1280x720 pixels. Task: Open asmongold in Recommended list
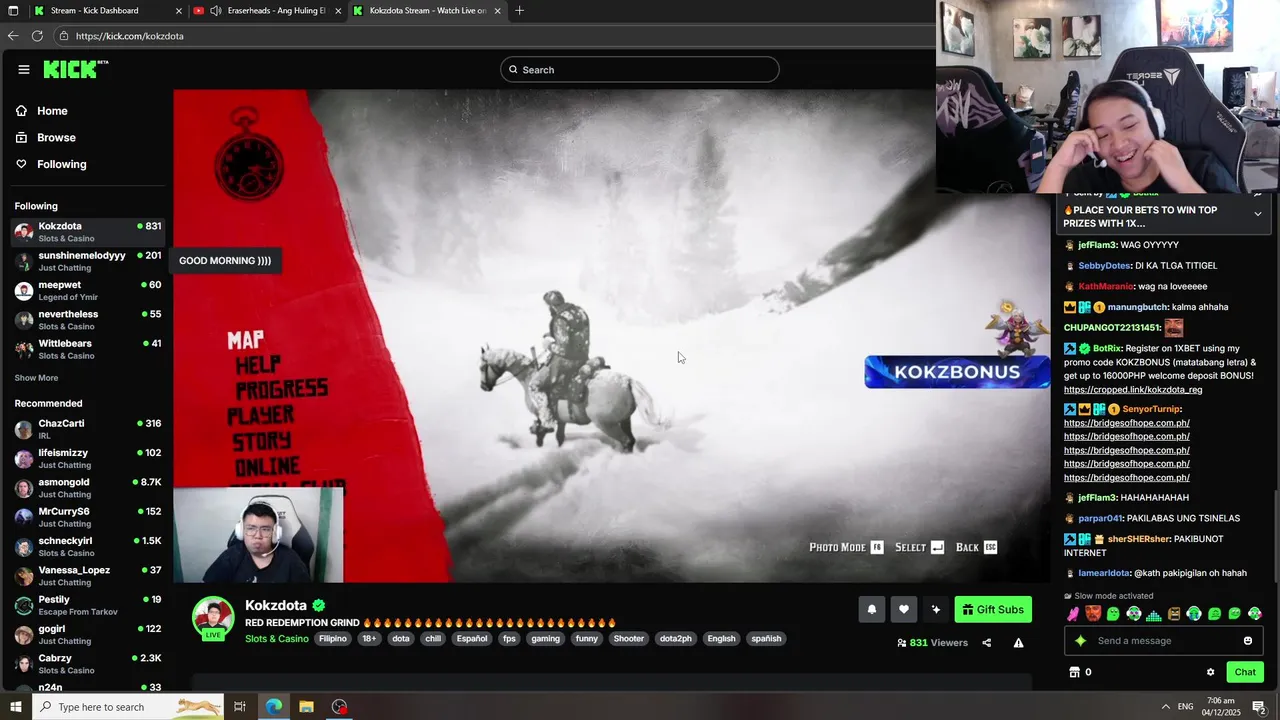pos(88,488)
